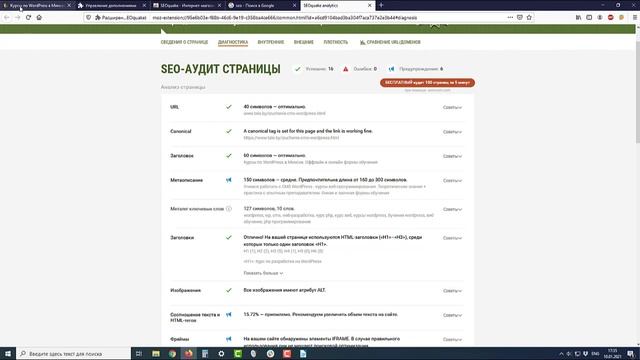
Task: Click the page URL text under URL row
Action: 284,113
